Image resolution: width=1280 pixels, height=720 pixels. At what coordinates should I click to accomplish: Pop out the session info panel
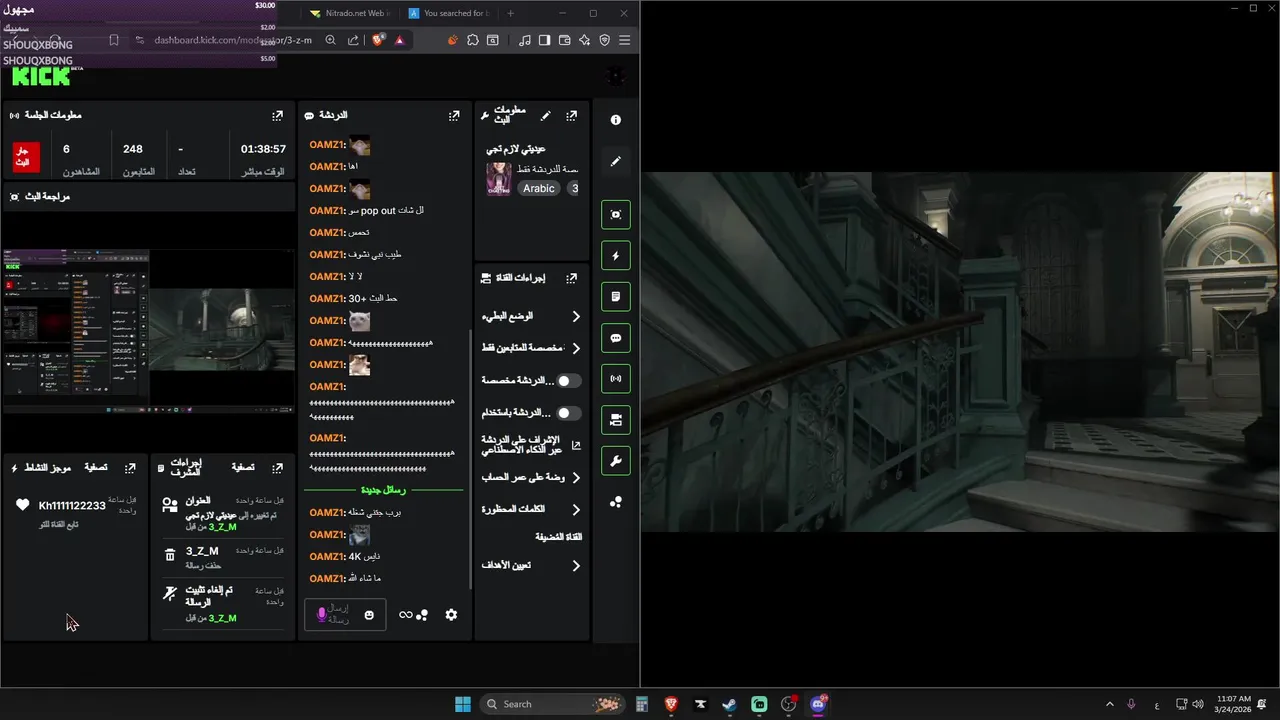277,116
